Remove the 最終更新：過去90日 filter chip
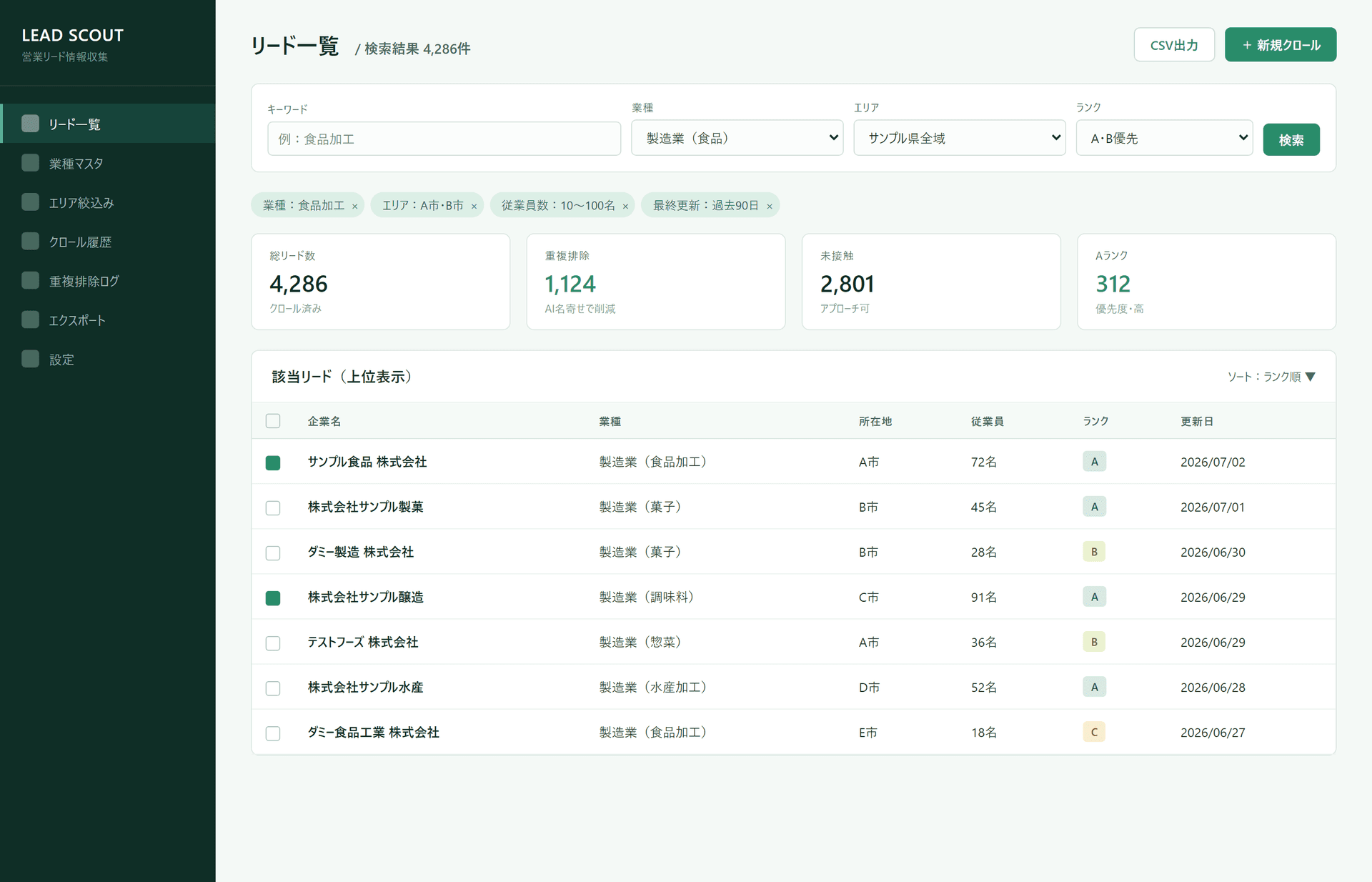This screenshot has height=882, width=1372. click(x=770, y=206)
